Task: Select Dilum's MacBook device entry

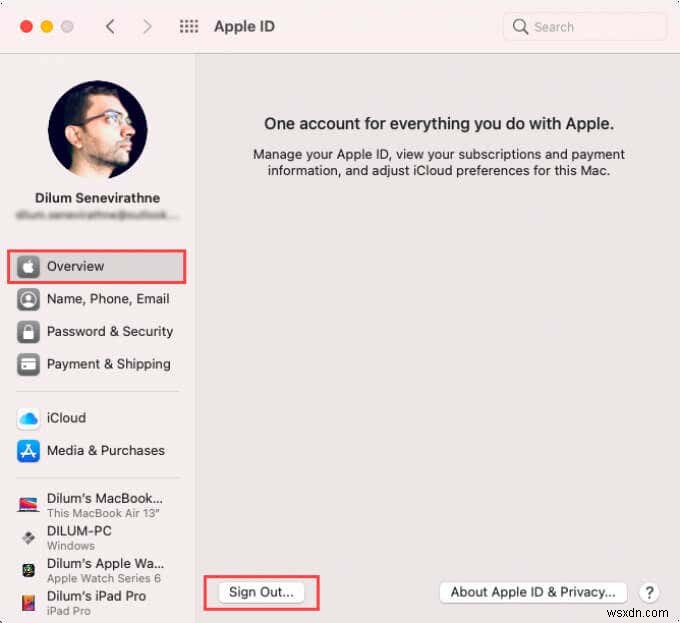Action: [x=97, y=505]
